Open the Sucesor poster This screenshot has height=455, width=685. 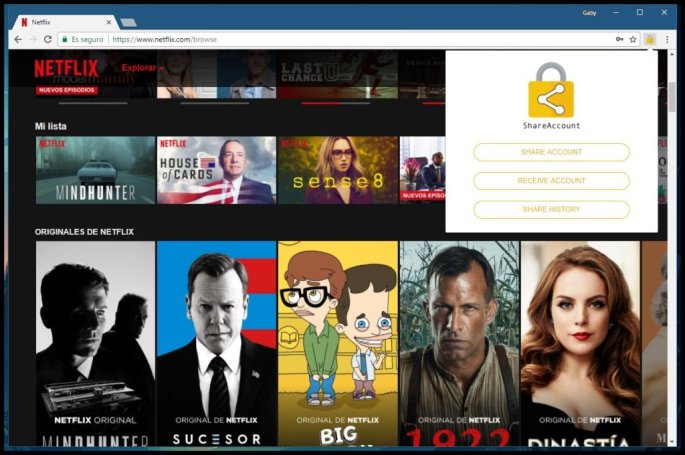click(216, 344)
